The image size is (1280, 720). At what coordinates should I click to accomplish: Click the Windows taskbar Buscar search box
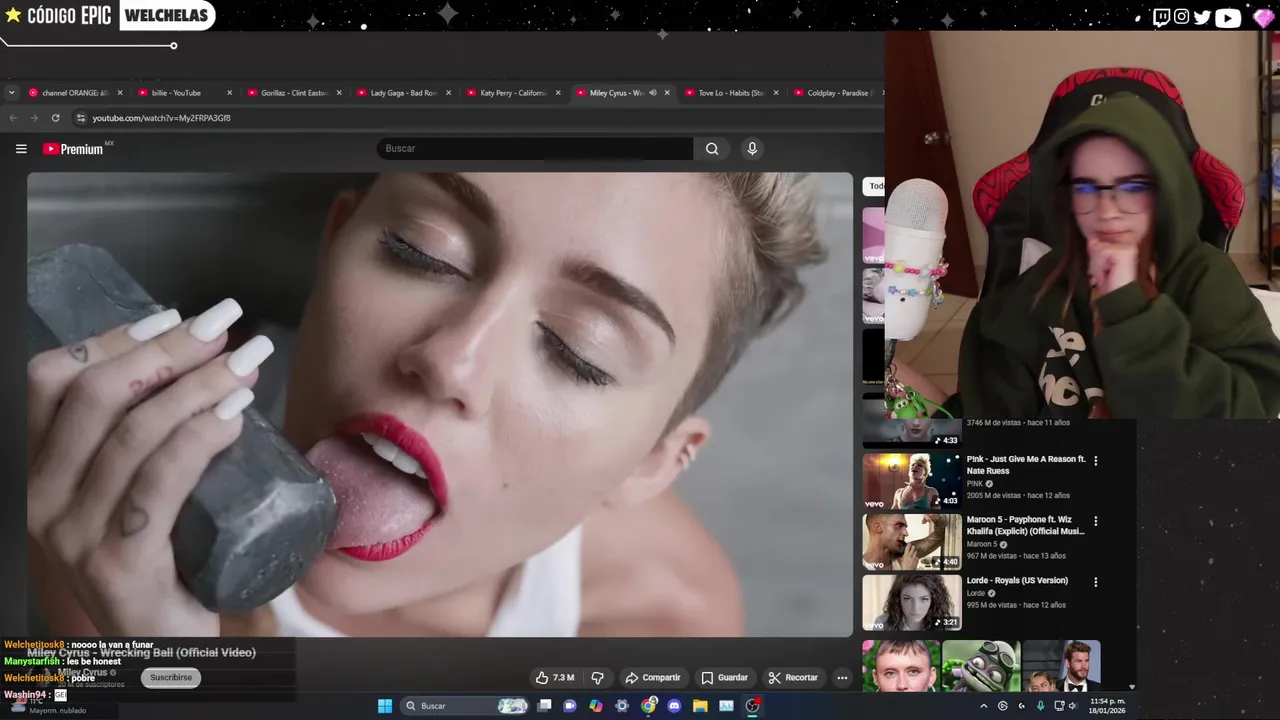[x=465, y=706]
